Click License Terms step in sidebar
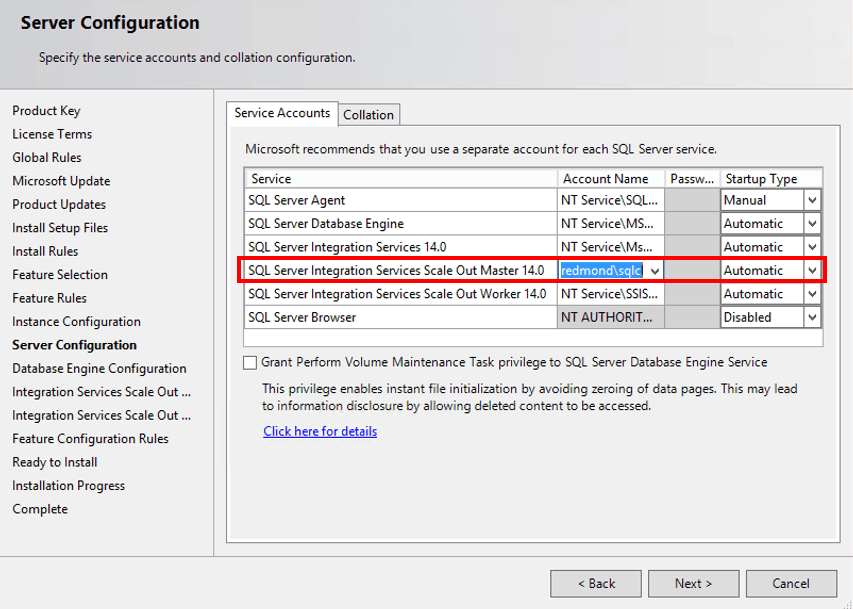Viewport: 853px width, 609px height. coord(52,134)
